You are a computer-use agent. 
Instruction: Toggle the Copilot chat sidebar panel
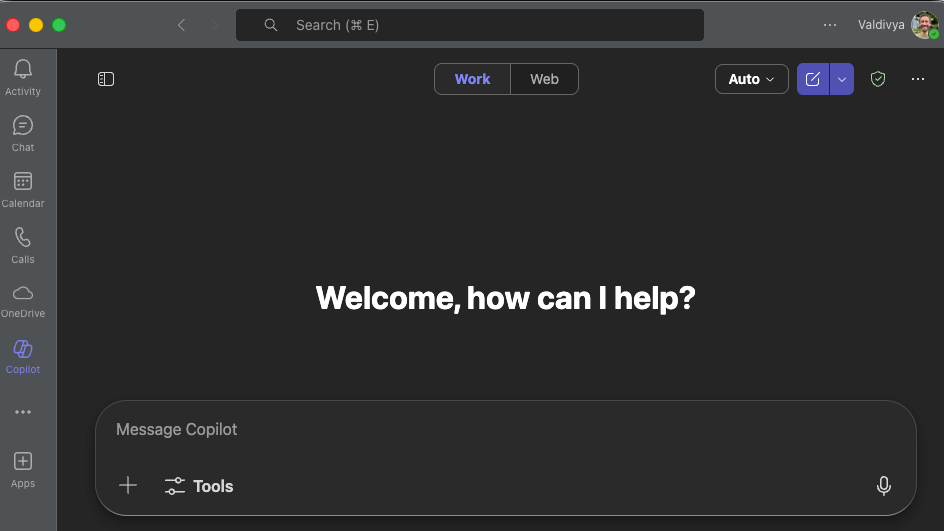106,79
